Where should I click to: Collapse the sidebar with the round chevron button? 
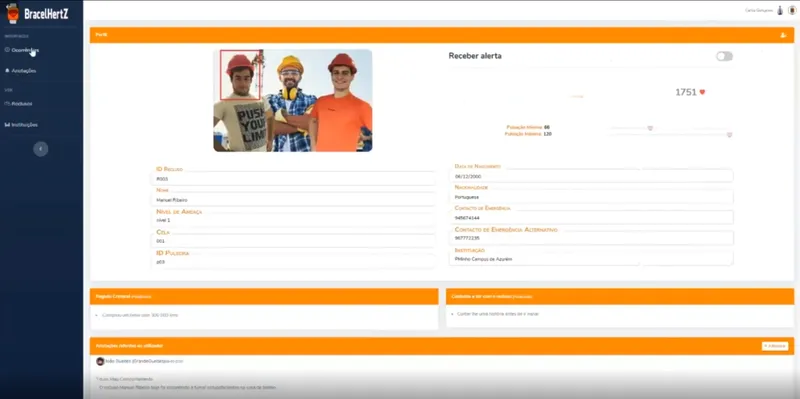[x=41, y=149]
